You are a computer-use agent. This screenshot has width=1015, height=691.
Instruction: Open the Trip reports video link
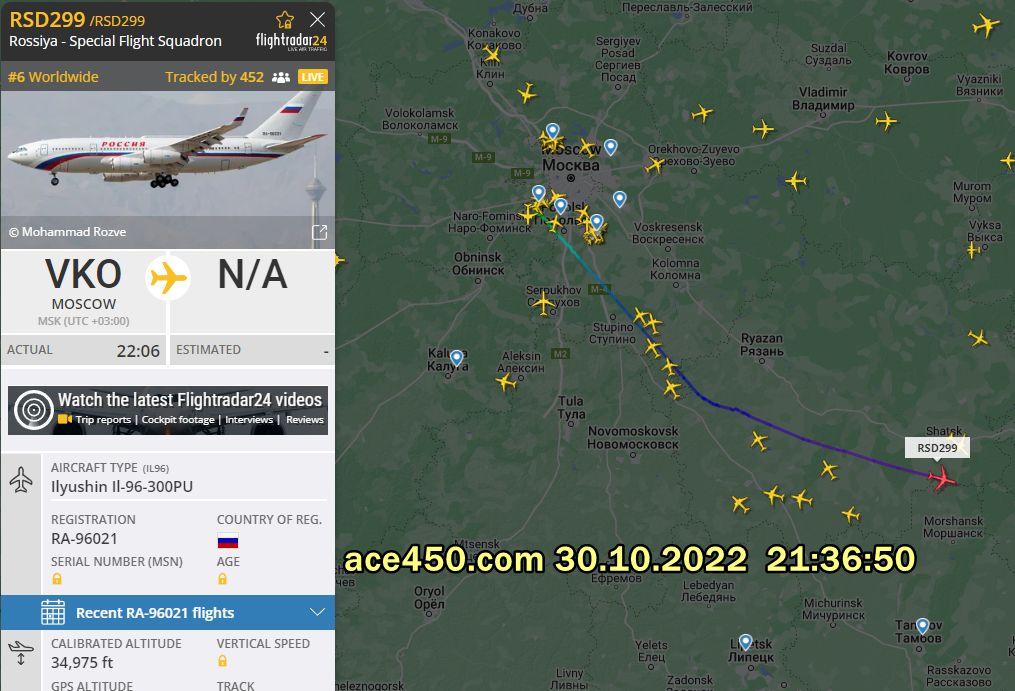pyautogui.click(x=103, y=420)
